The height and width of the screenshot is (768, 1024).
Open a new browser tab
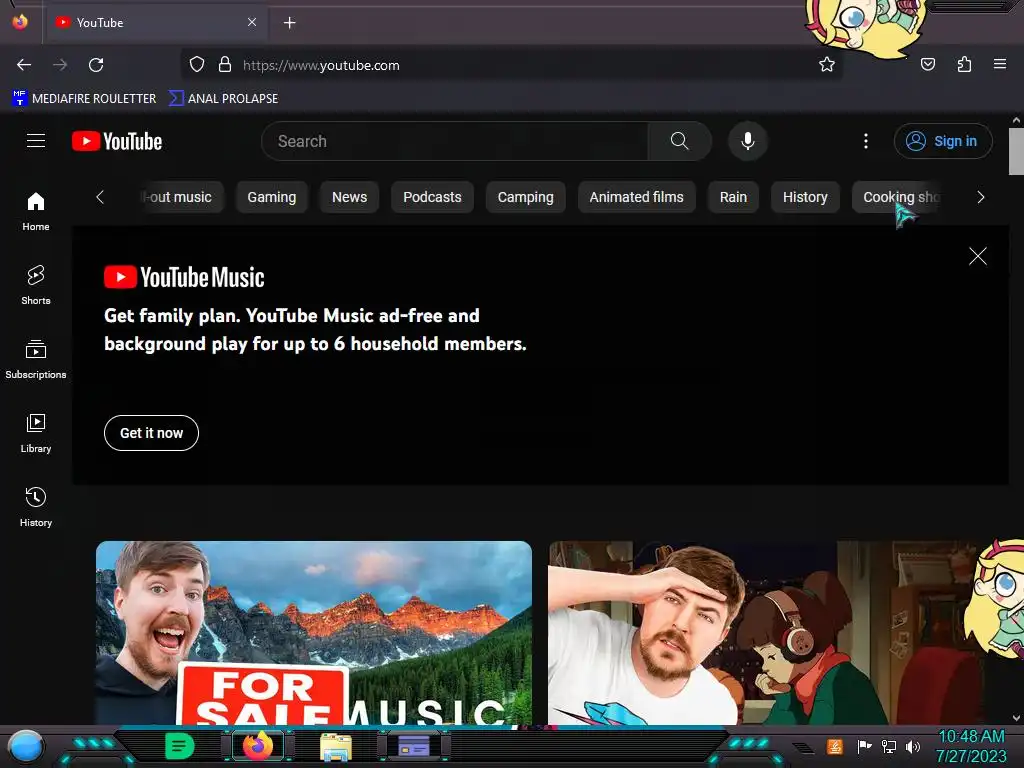[x=290, y=23]
